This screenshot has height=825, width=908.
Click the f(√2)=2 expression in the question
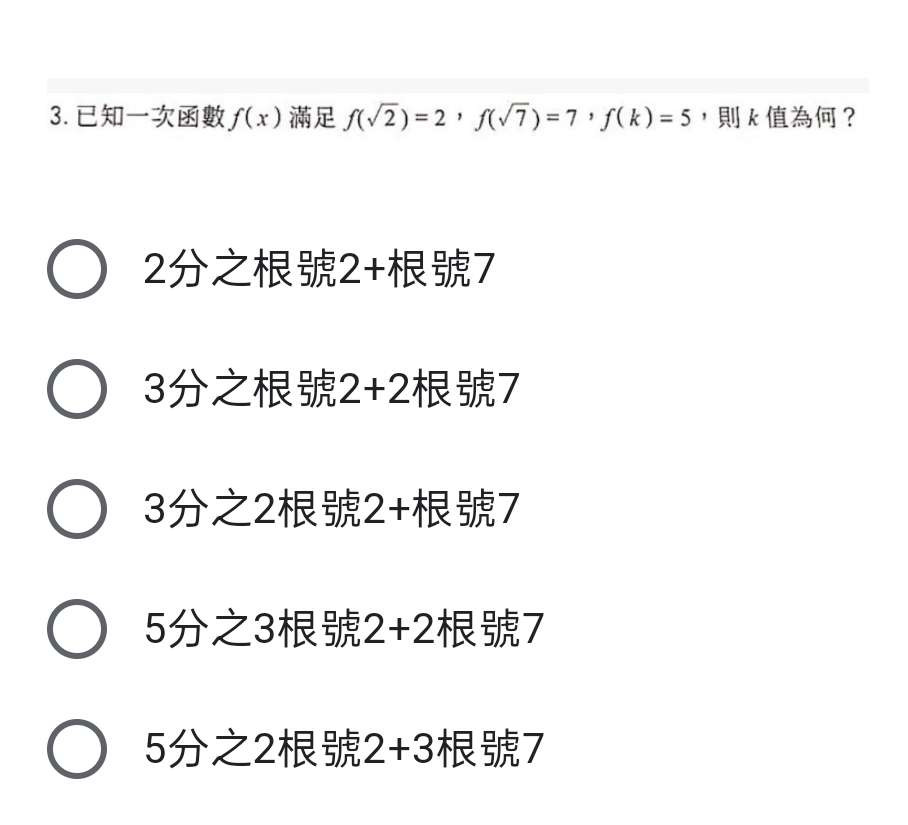pyautogui.click(x=396, y=118)
